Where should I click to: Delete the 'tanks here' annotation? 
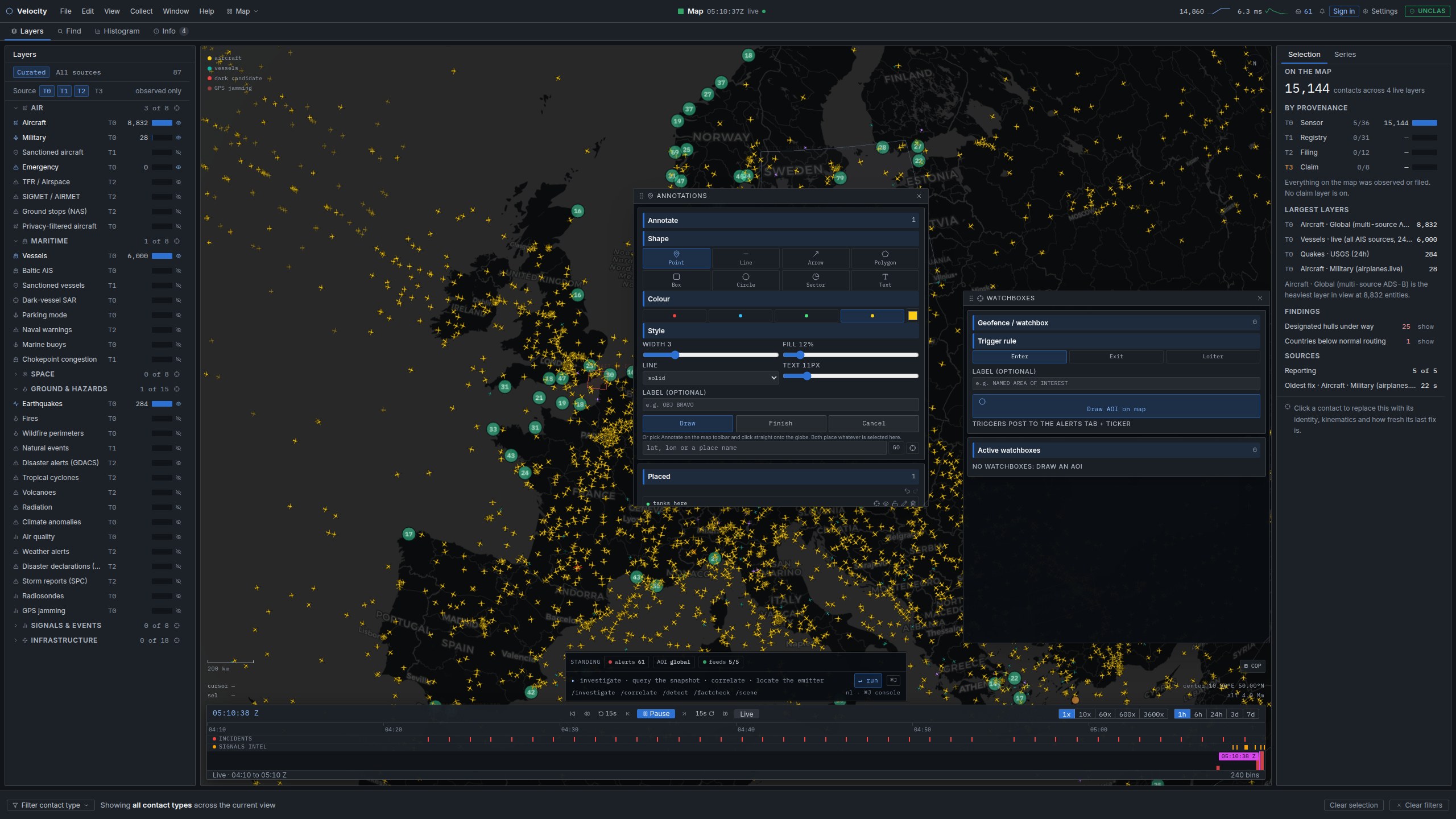[x=913, y=503]
